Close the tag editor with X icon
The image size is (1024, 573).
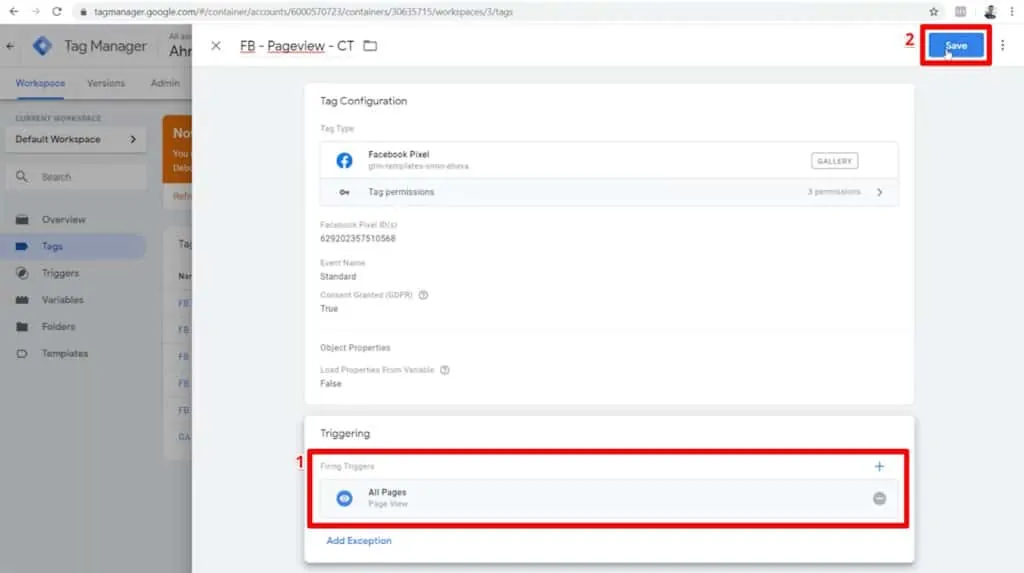[x=216, y=46]
